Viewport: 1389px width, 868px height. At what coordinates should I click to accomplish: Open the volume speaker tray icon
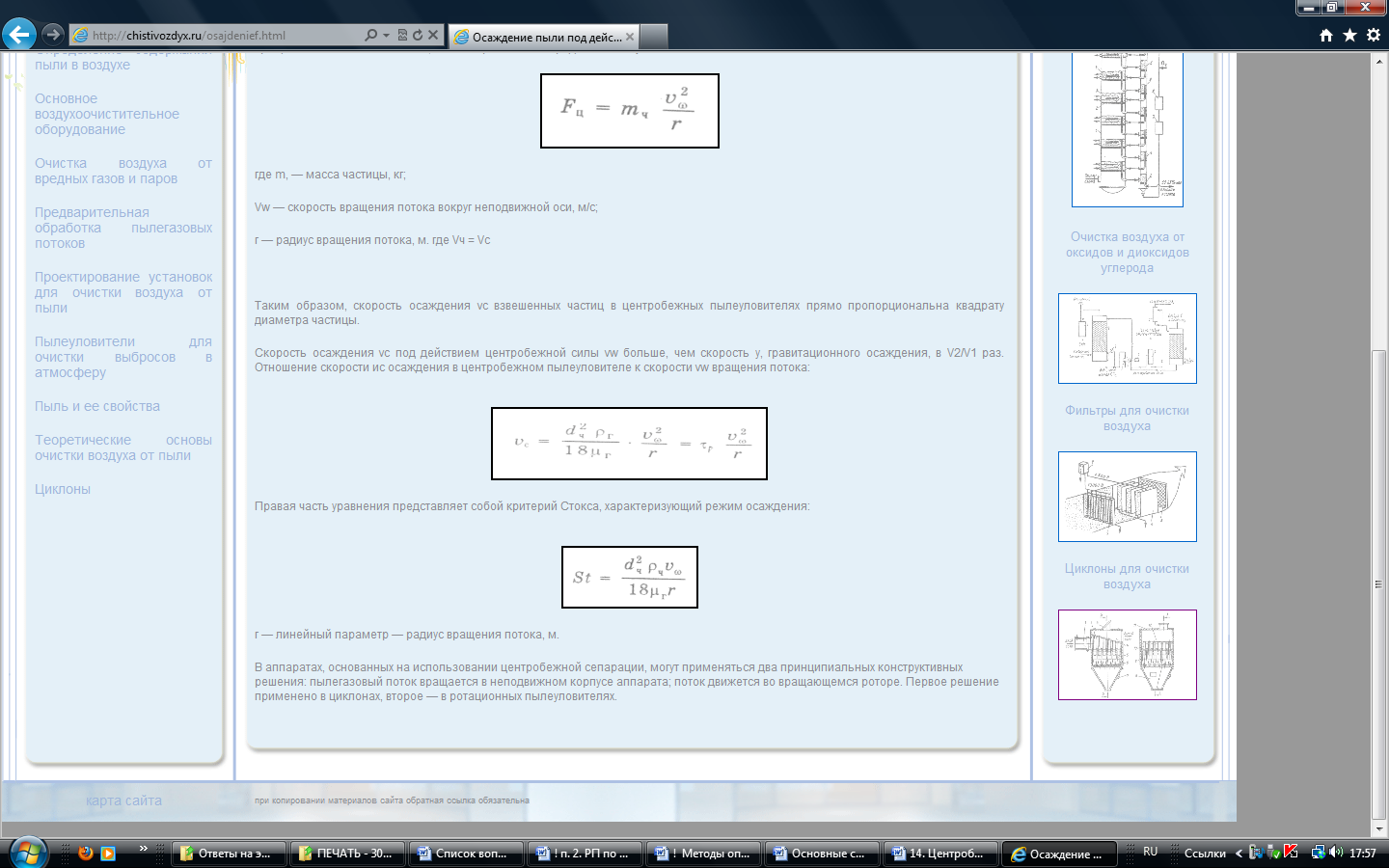(x=1336, y=853)
